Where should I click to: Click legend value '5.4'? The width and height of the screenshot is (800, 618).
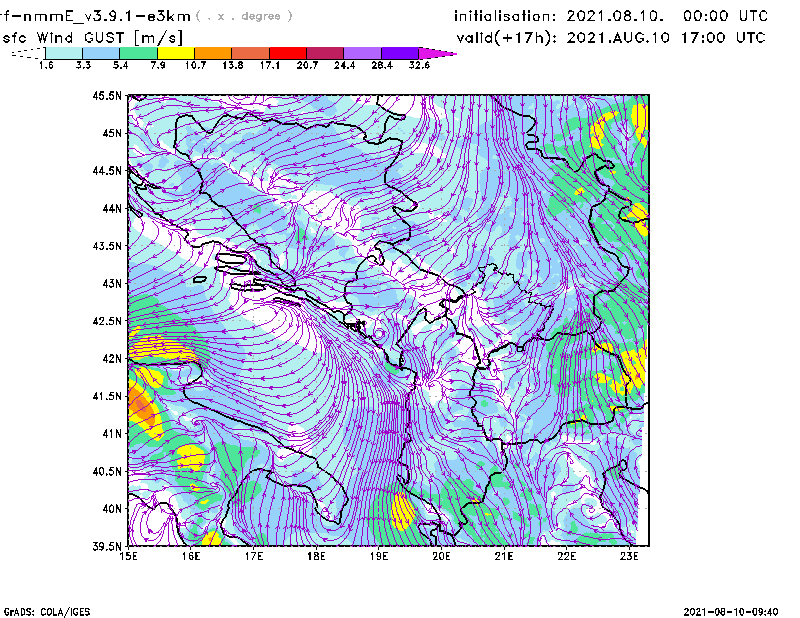click(x=120, y=65)
